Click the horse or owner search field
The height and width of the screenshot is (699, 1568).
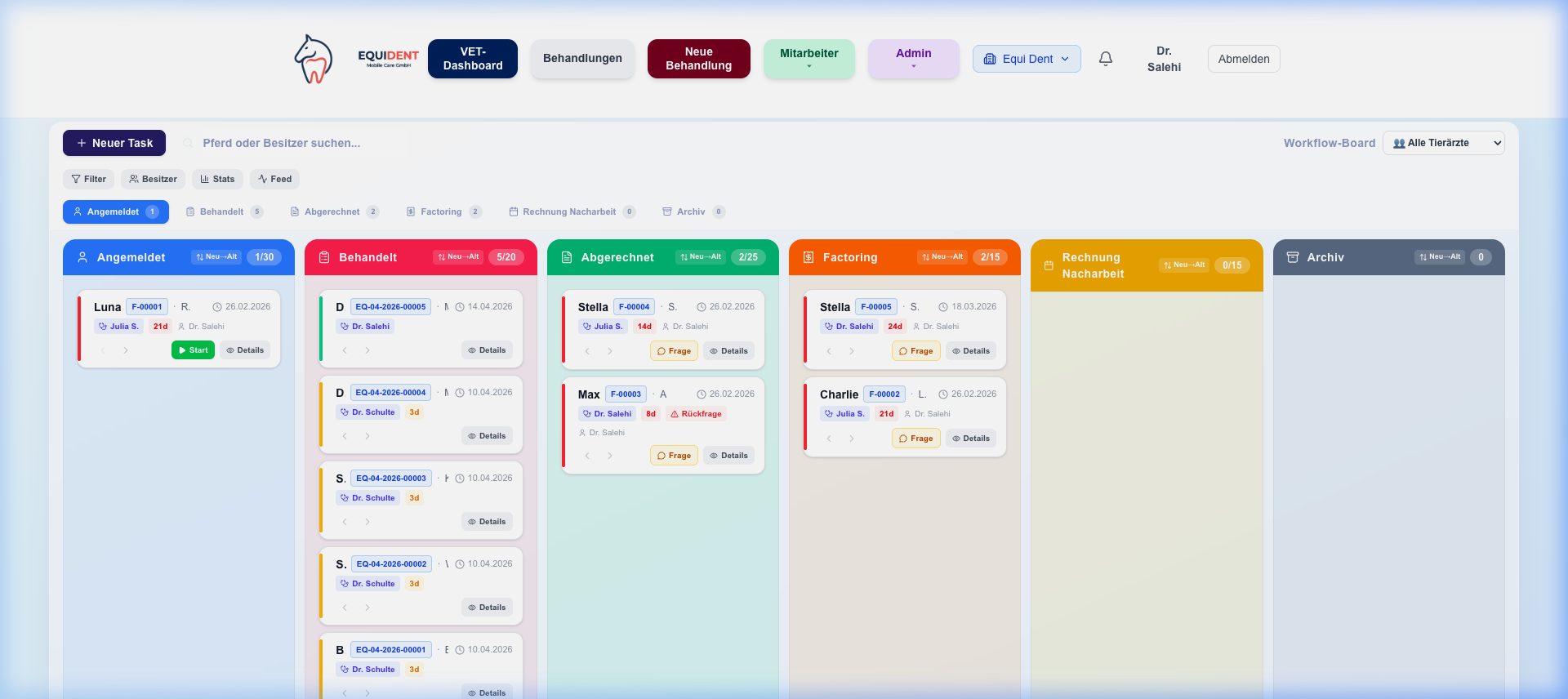click(294, 143)
